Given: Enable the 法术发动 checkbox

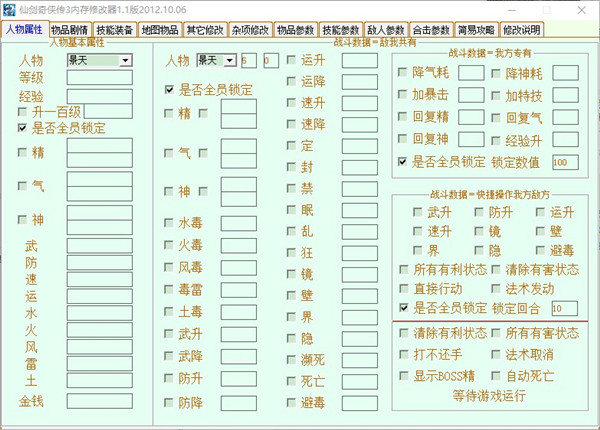Looking at the screenshot, I should 496,288.
